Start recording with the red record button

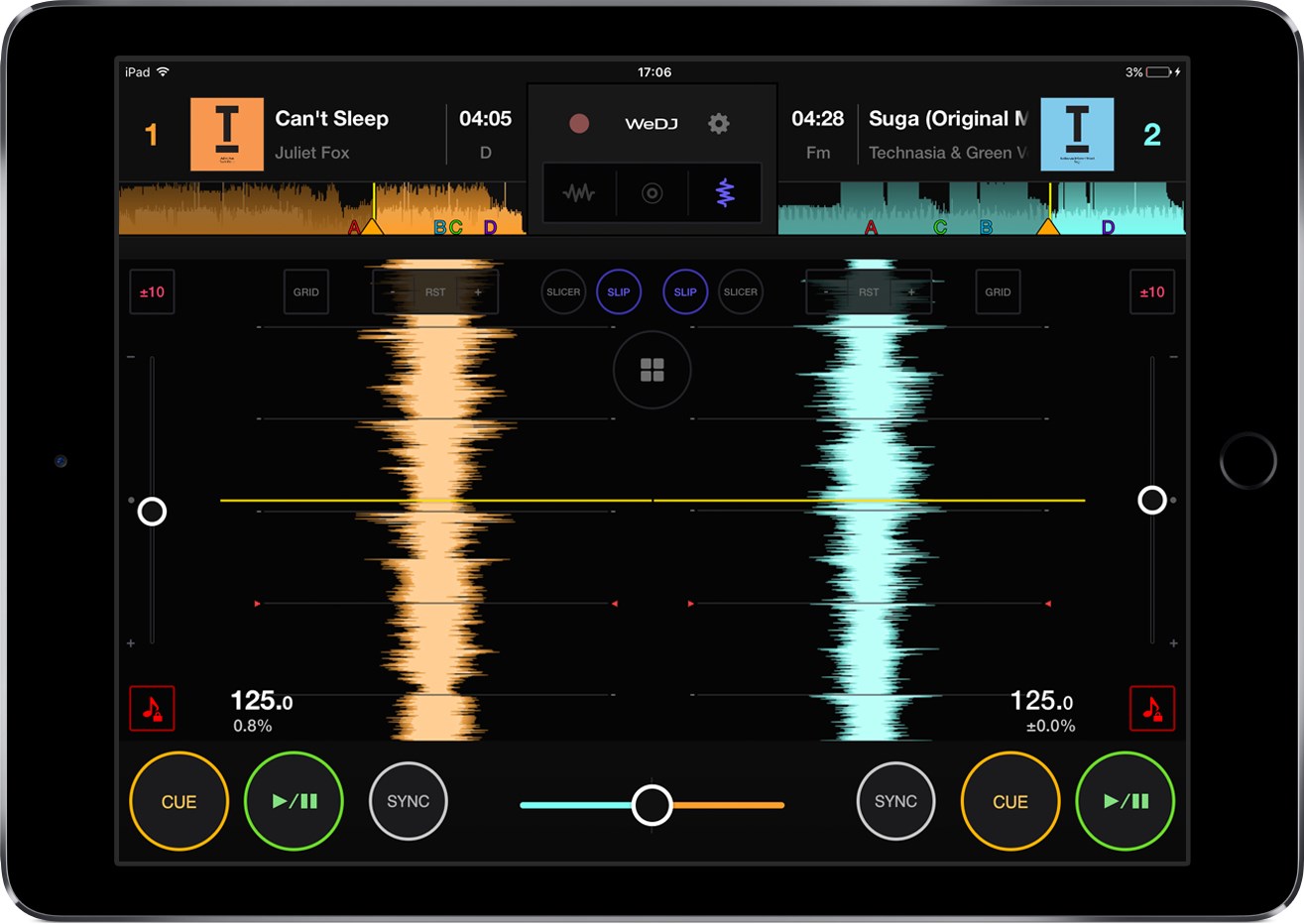click(579, 125)
